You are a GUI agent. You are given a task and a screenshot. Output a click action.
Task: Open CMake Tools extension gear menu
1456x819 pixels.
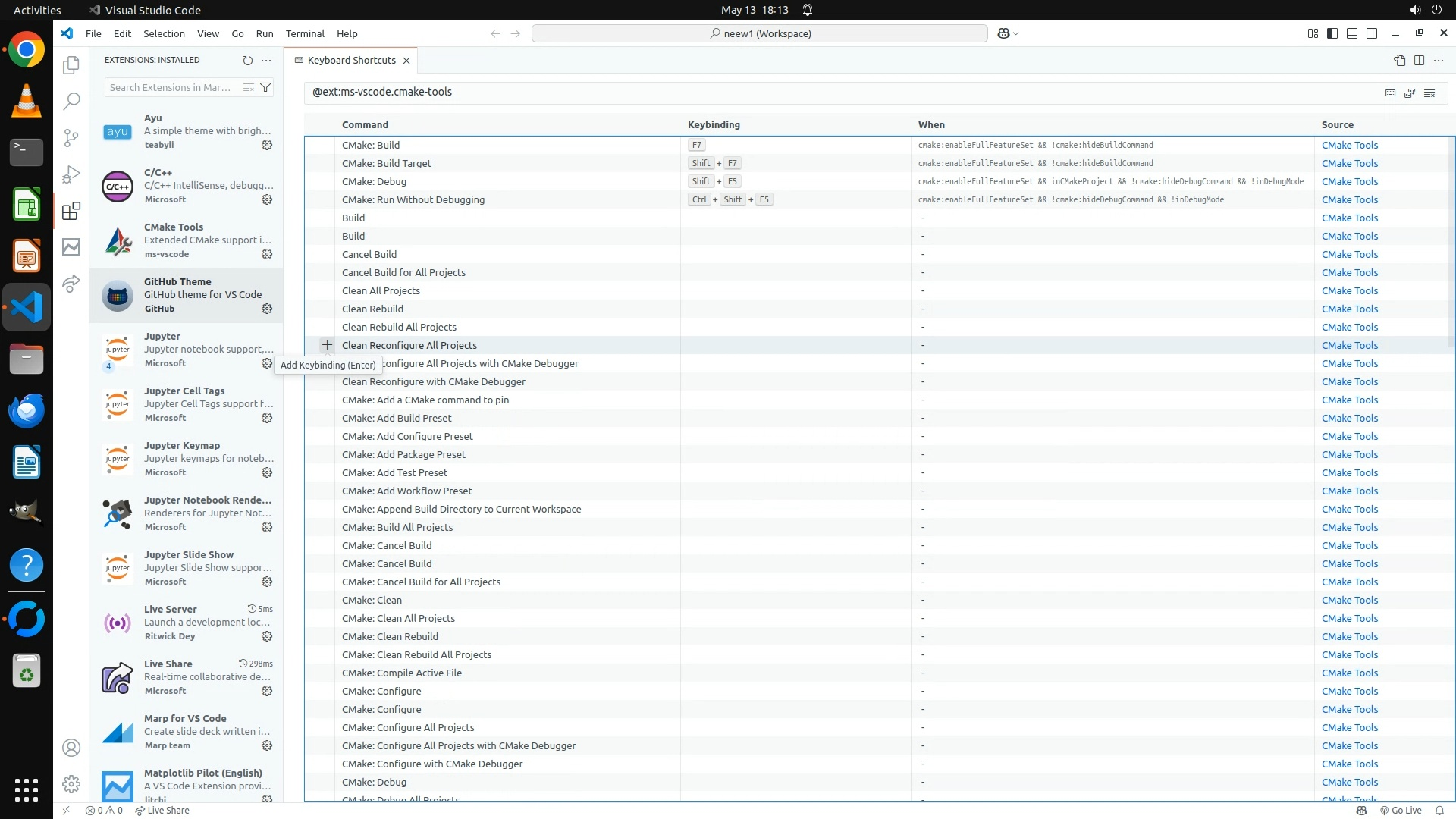click(x=267, y=254)
